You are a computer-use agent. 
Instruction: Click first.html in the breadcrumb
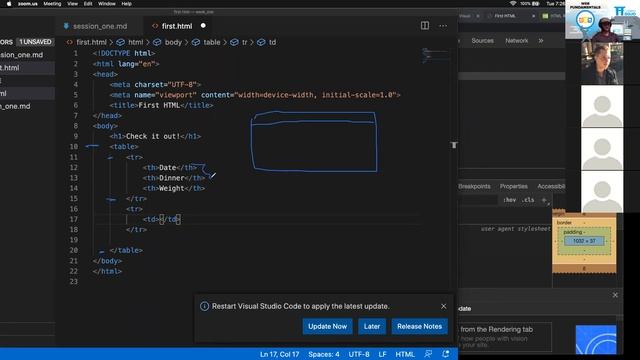tap(91, 42)
